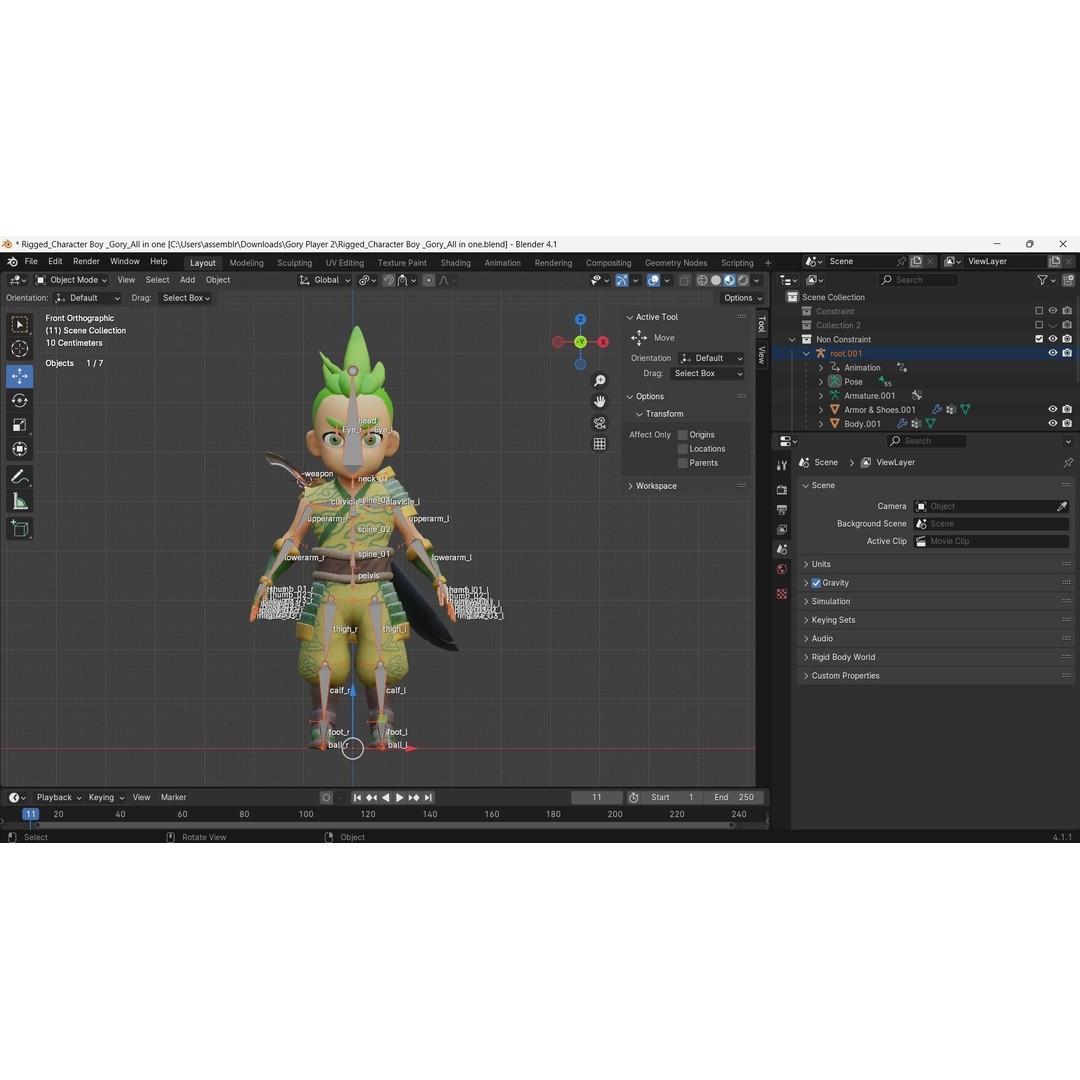This screenshot has width=1080, height=1080.
Task: Open the Texture properties checker icon
Action: point(782,594)
